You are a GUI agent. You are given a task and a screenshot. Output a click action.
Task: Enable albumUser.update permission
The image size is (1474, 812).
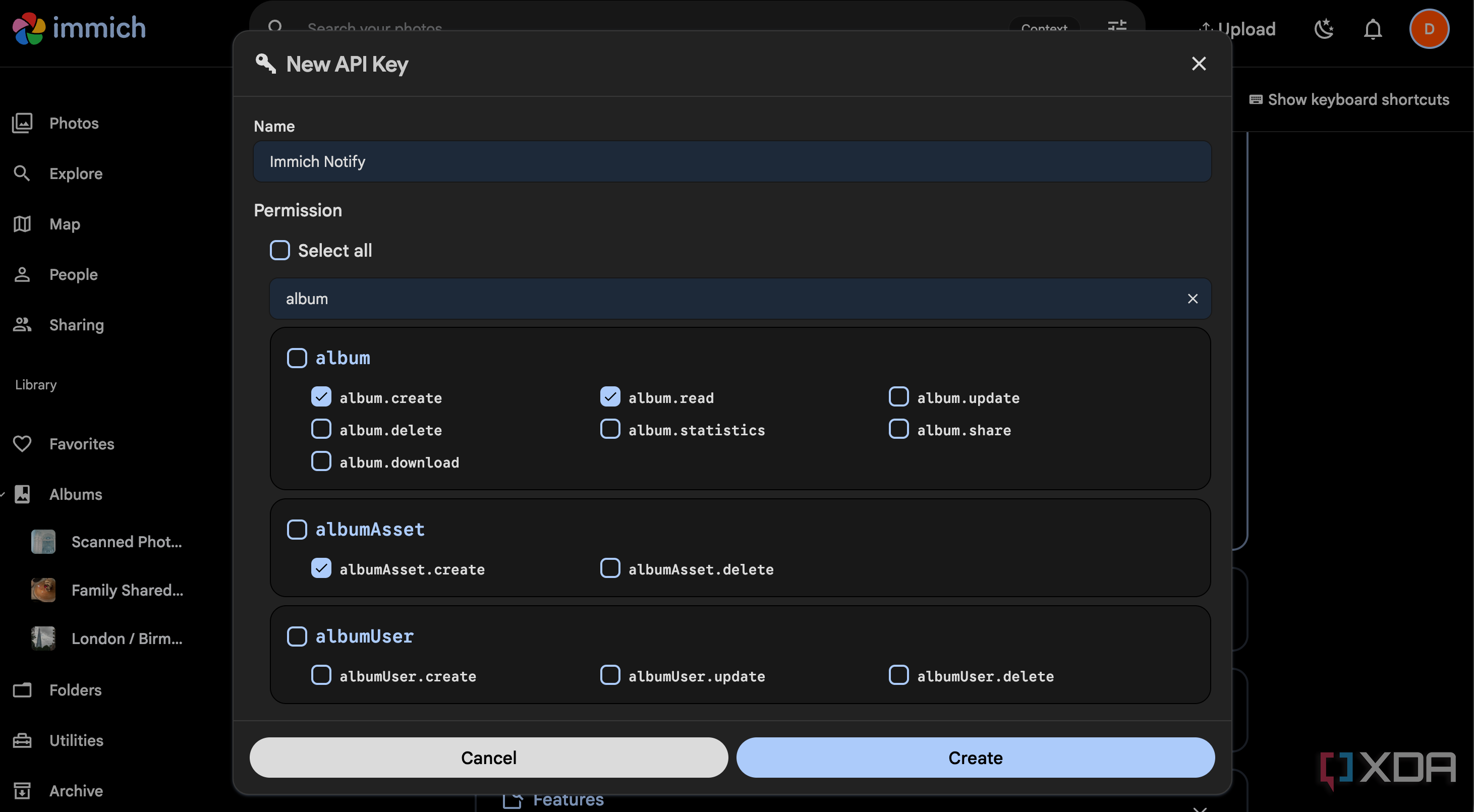point(610,675)
